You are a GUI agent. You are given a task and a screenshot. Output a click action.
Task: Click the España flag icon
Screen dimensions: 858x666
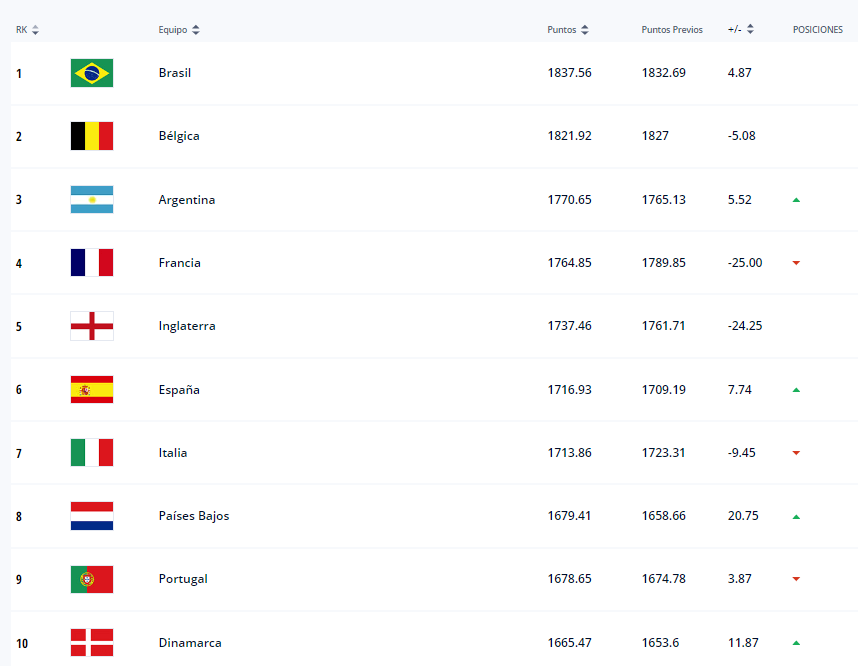(91, 389)
